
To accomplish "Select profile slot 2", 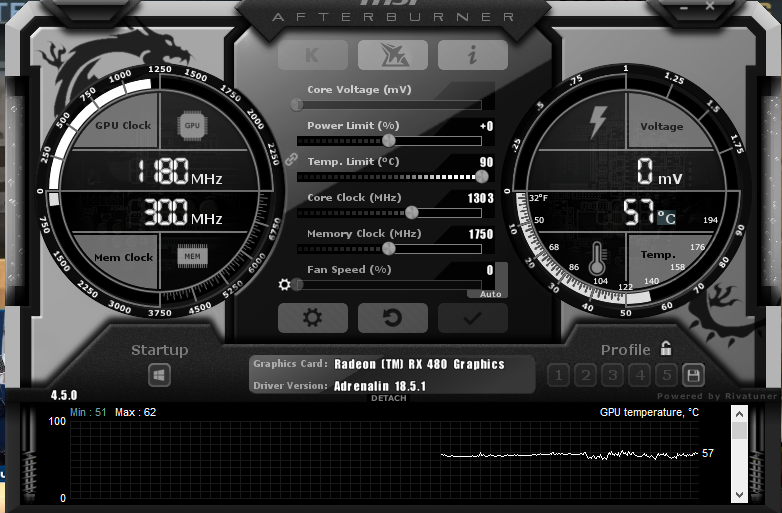I will pos(586,375).
